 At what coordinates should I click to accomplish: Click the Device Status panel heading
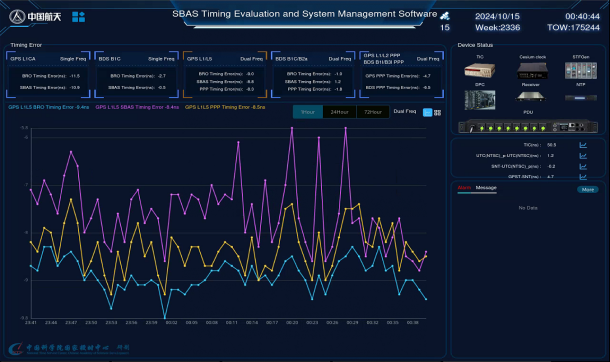click(475, 45)
